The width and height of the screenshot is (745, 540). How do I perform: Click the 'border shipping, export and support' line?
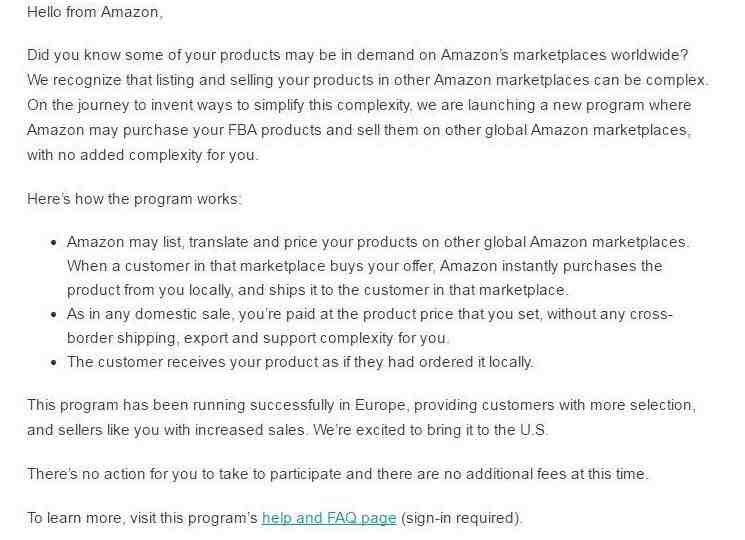click(x=258, y=338)
